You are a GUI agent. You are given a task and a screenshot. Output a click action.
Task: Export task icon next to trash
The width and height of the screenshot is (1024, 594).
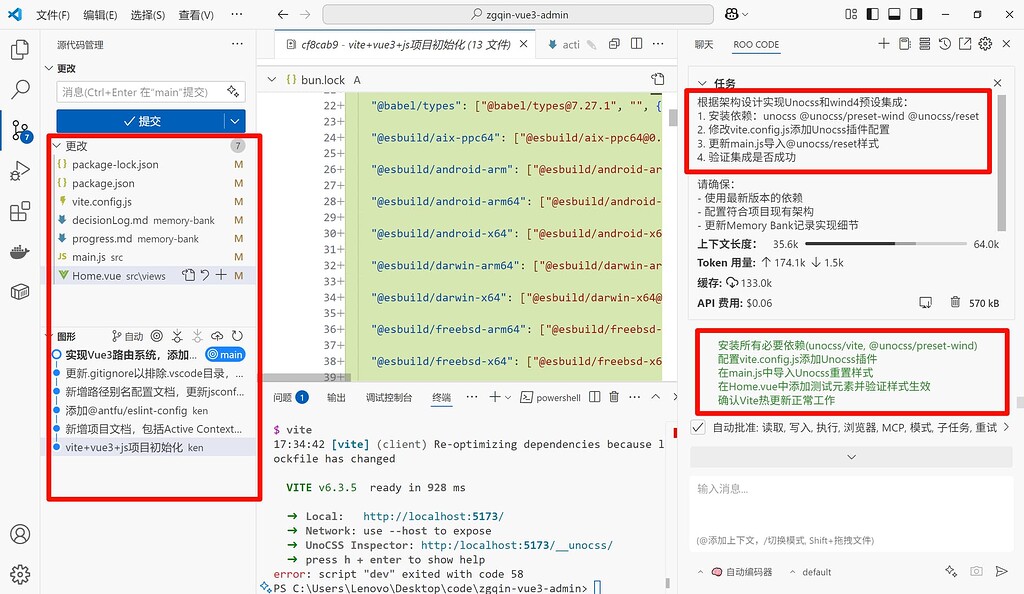[925, 302]
